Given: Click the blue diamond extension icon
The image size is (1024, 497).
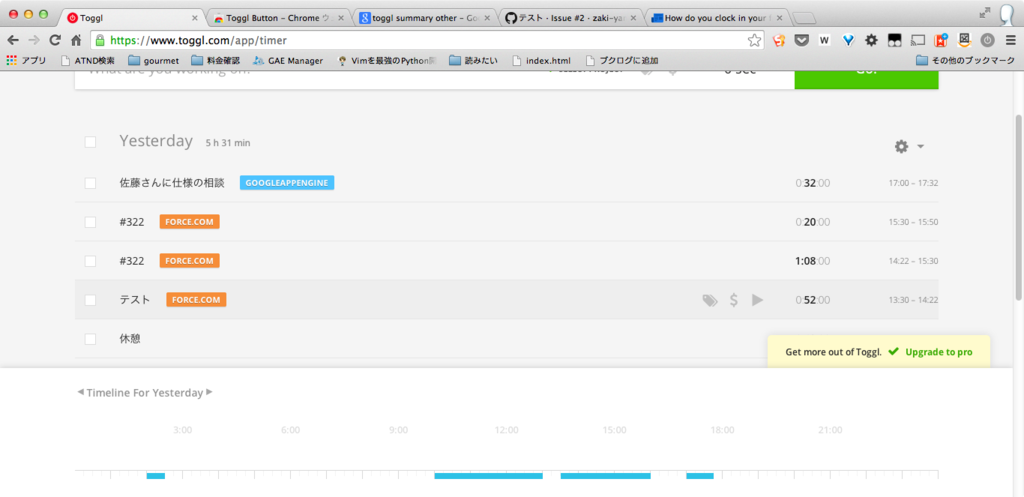Looking at the screenshot, I should tap(848, 40).
